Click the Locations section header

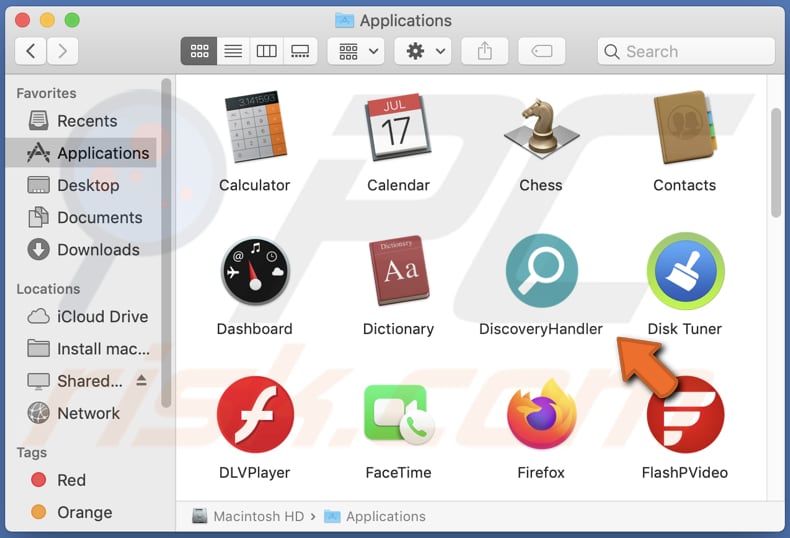click(x=48, y=289)
